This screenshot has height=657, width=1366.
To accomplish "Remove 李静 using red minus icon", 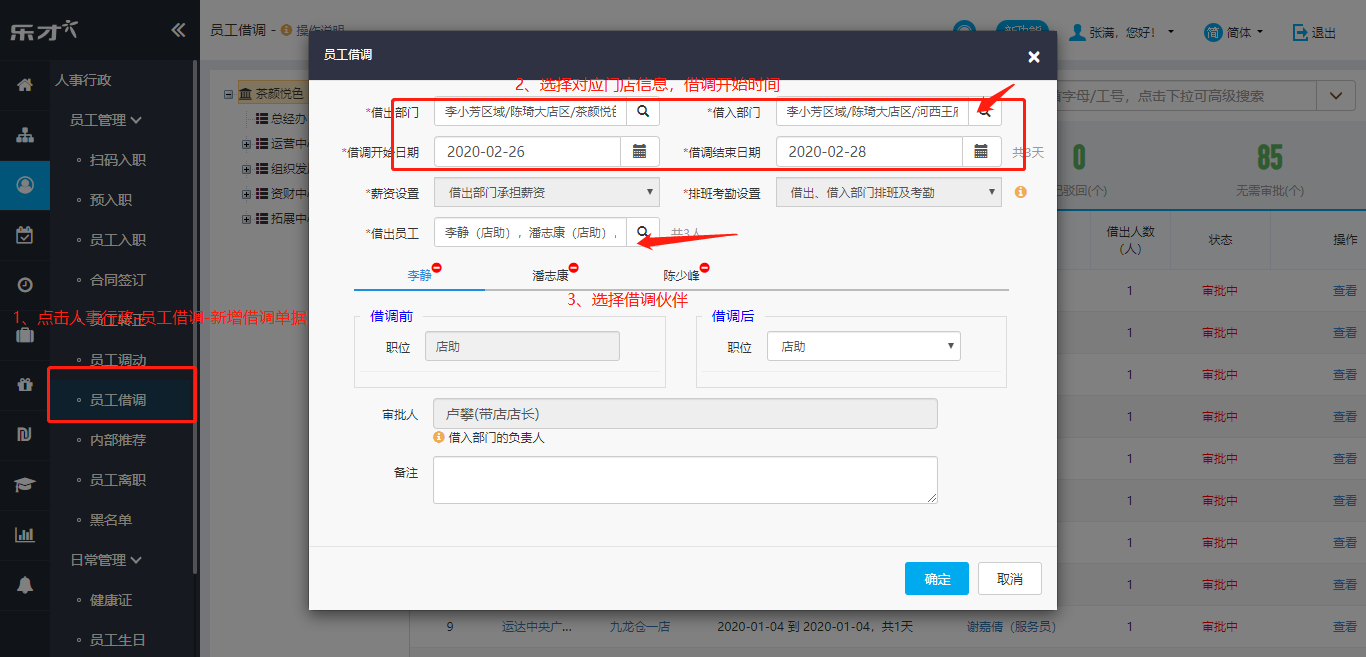I will [437, 268].
